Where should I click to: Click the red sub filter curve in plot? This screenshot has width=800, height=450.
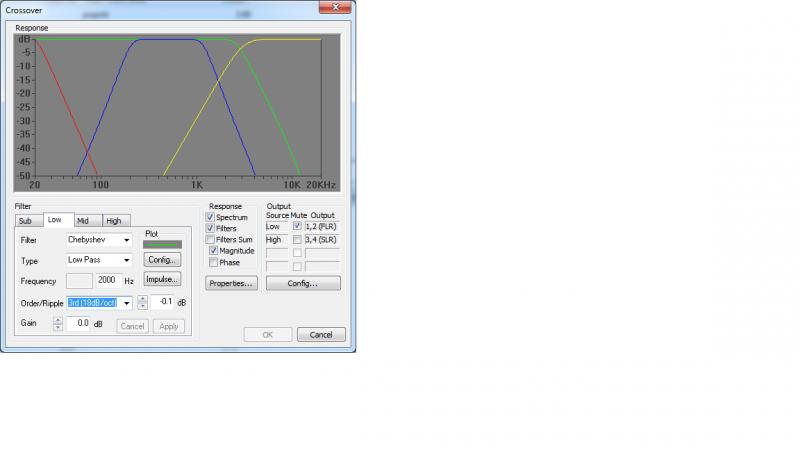click(66, 107)
